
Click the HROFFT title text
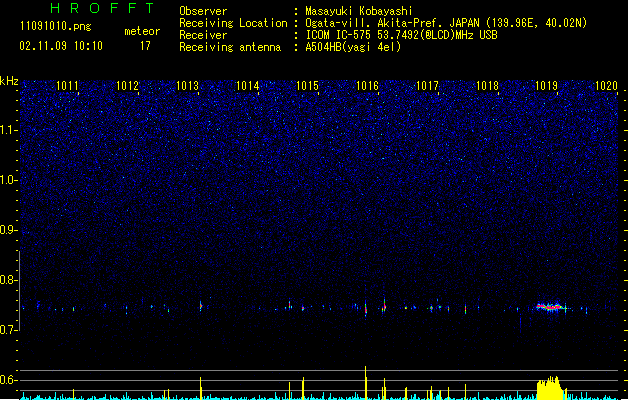pos(102,8)
